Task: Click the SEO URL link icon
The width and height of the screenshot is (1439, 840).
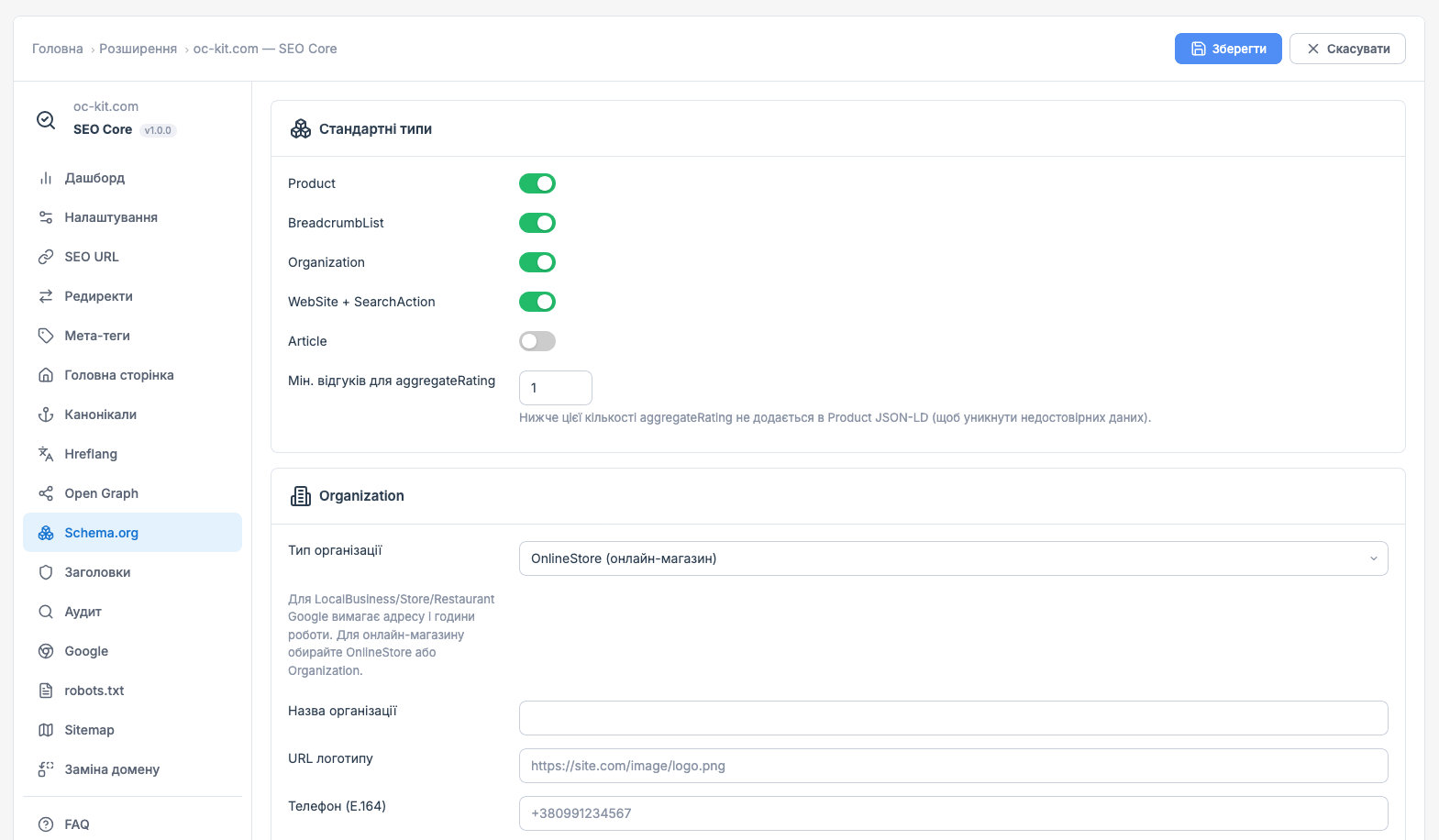Action: tap(46, 257)
